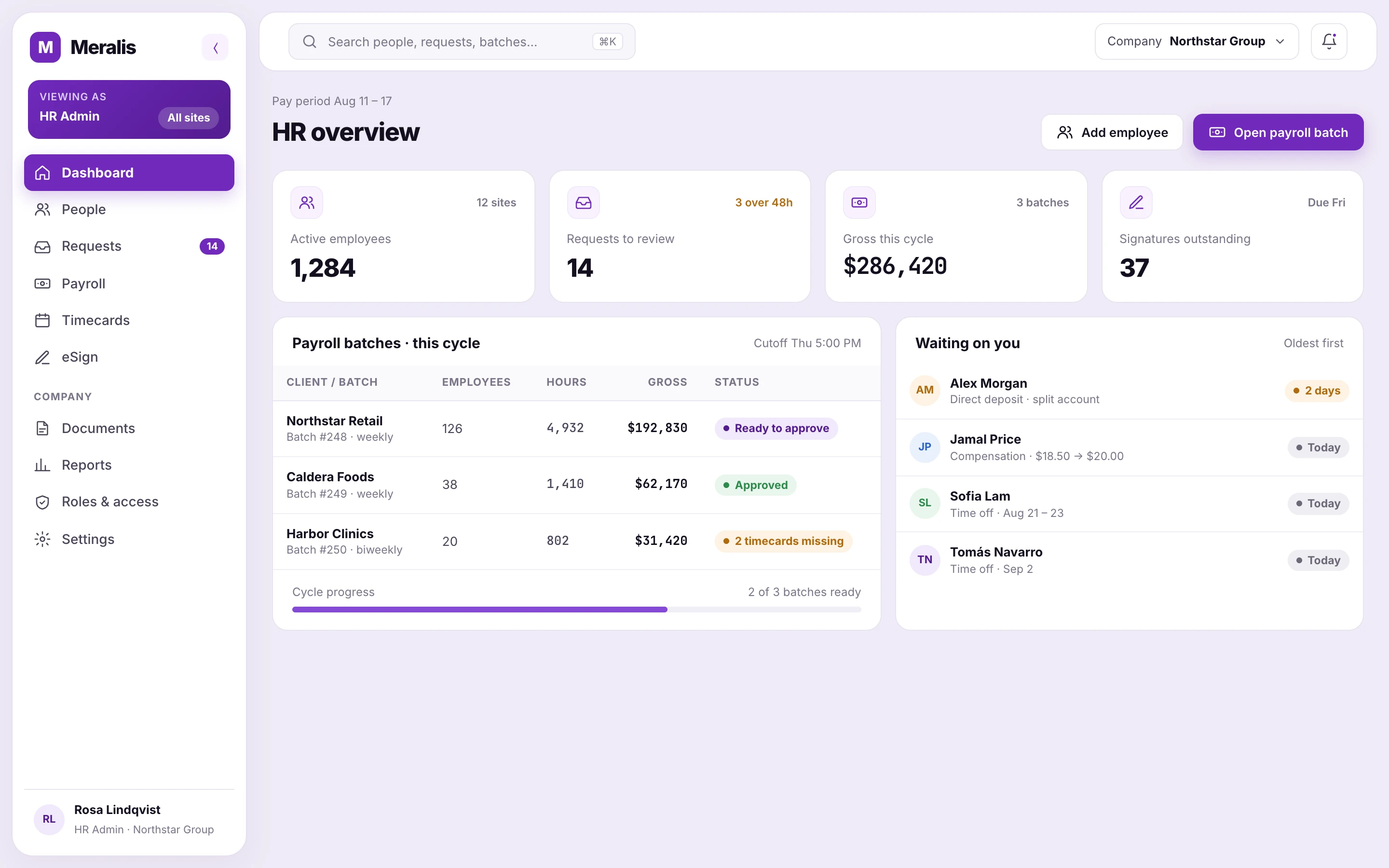Image resolution: width=1389 pixels, height=868 pixels.
Task: Click the ⌘K shortcut hint
Action: coord(607,41)
